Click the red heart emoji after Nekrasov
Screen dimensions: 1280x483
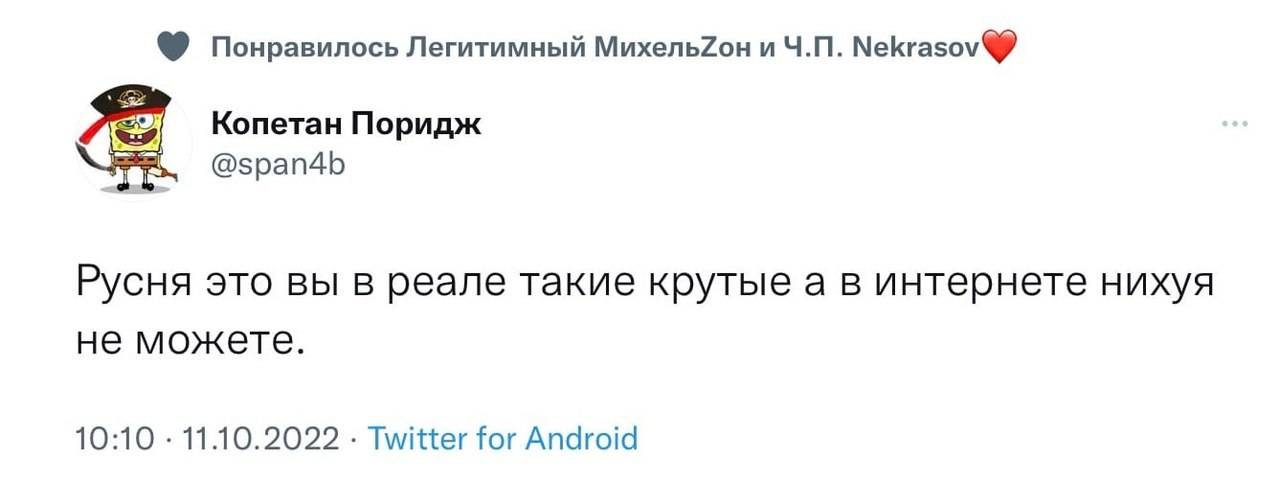[x=1000, y=47]
